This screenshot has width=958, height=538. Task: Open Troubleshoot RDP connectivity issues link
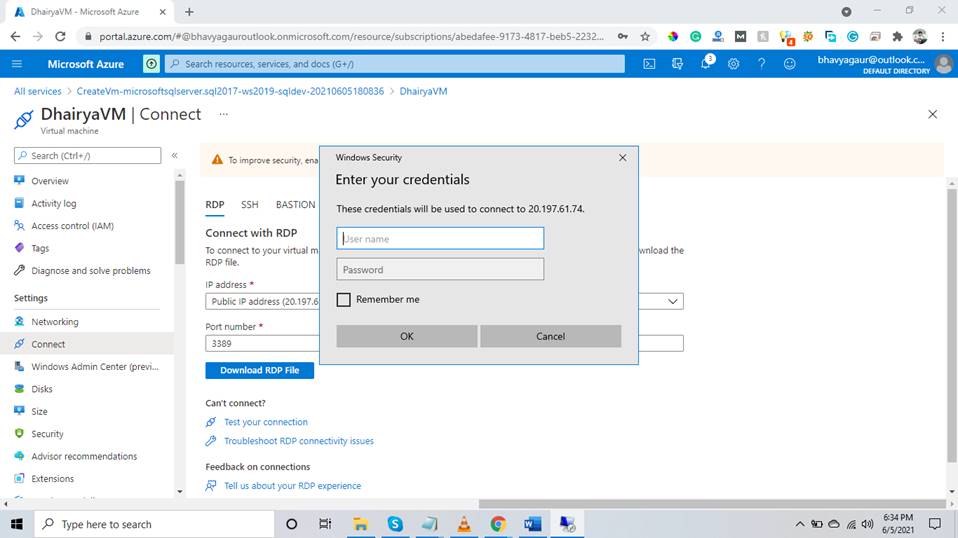click(299, 441)
